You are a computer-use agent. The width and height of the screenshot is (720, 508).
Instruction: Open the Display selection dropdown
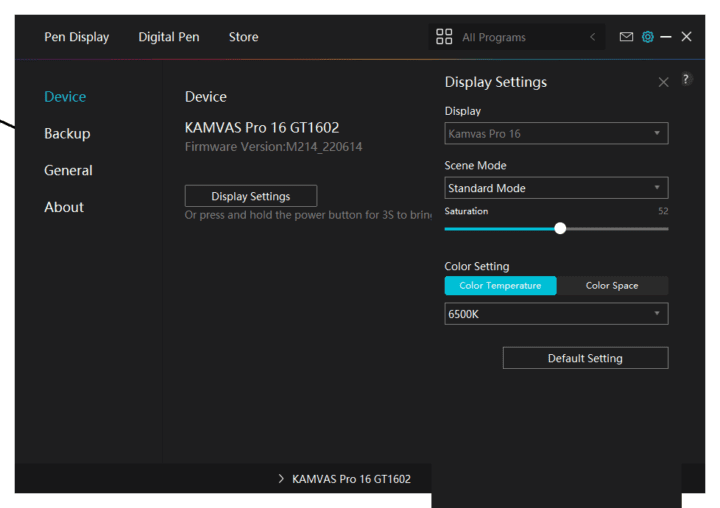pos(556,133)
